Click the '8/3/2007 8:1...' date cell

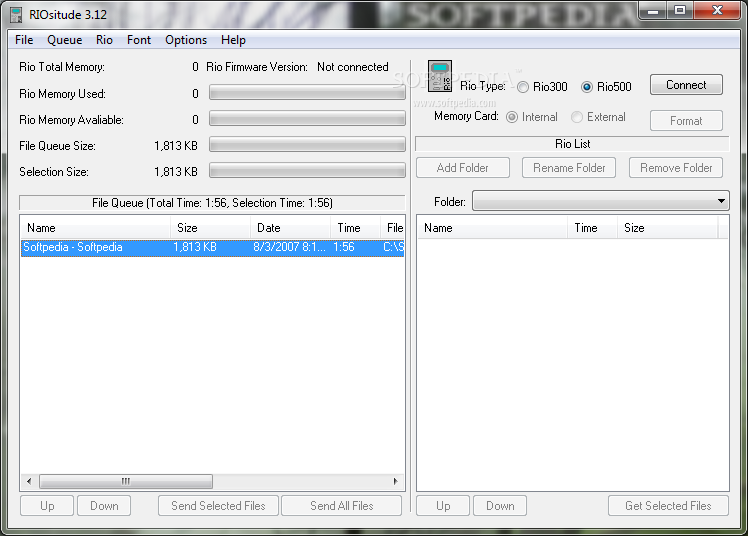pos(289,247)
